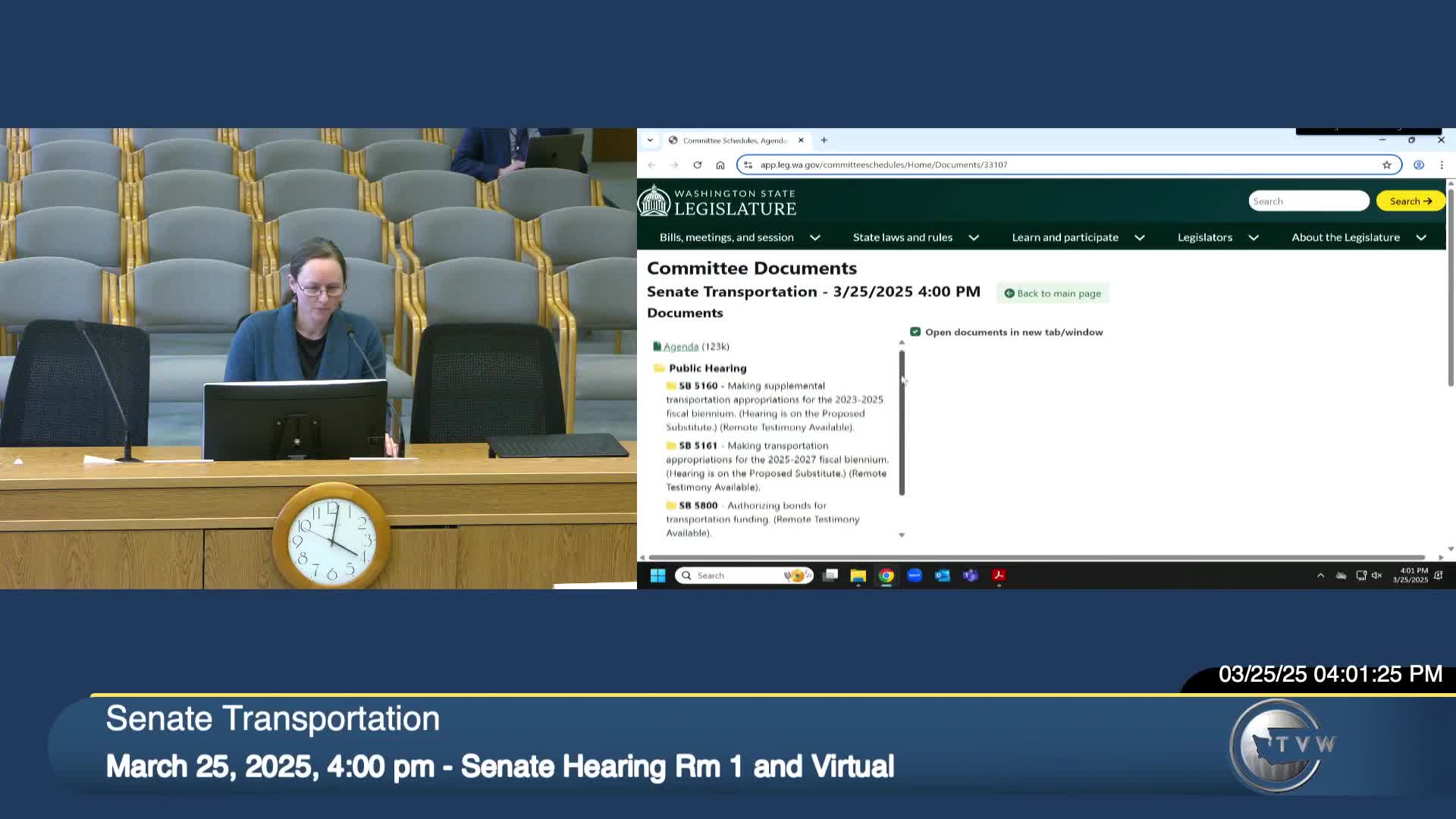The width and height of the screenshot is (1456, 819).
Task: Bookmark page with star icon
Action: pos(1387,165)
